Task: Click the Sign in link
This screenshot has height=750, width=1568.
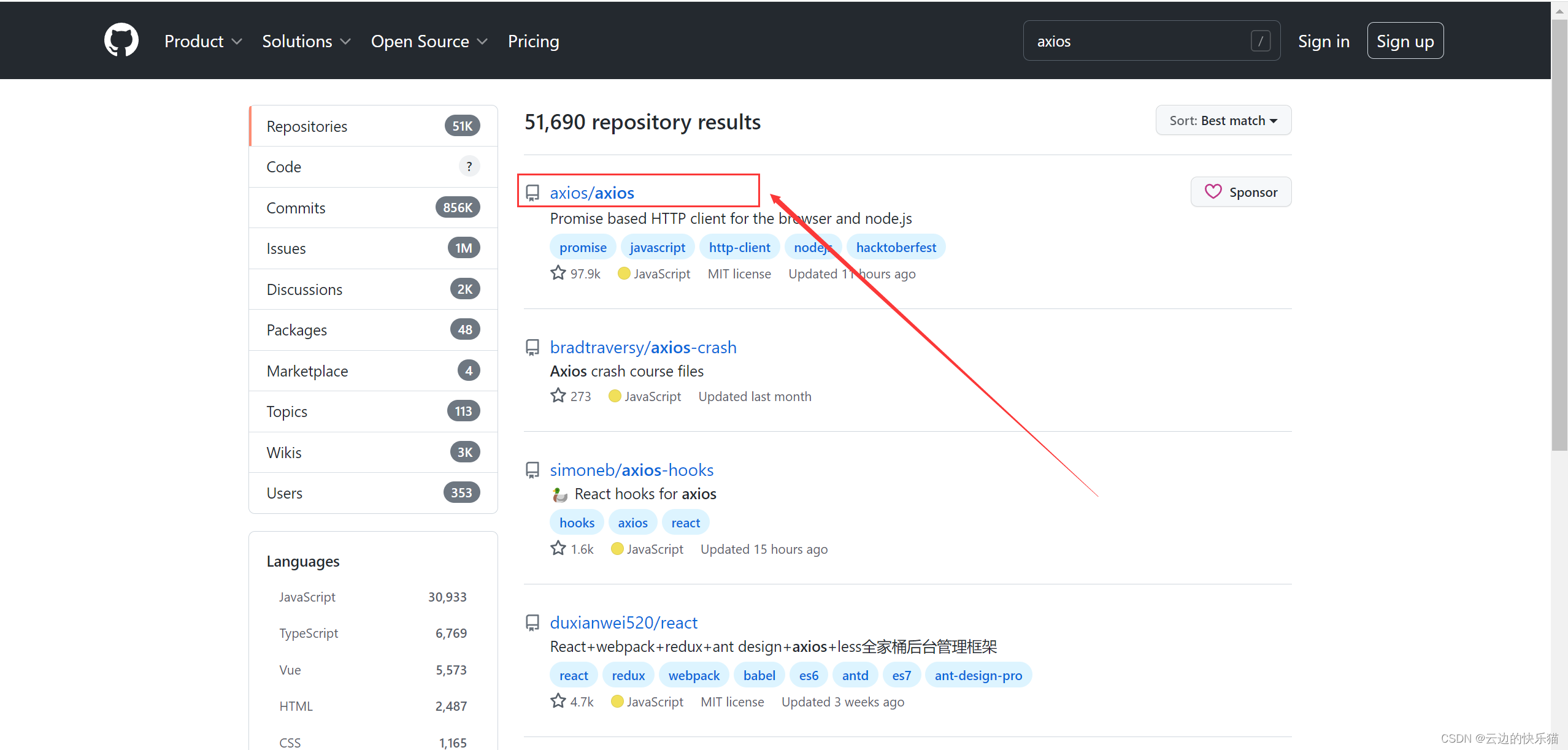Action: click(1324, 41)
